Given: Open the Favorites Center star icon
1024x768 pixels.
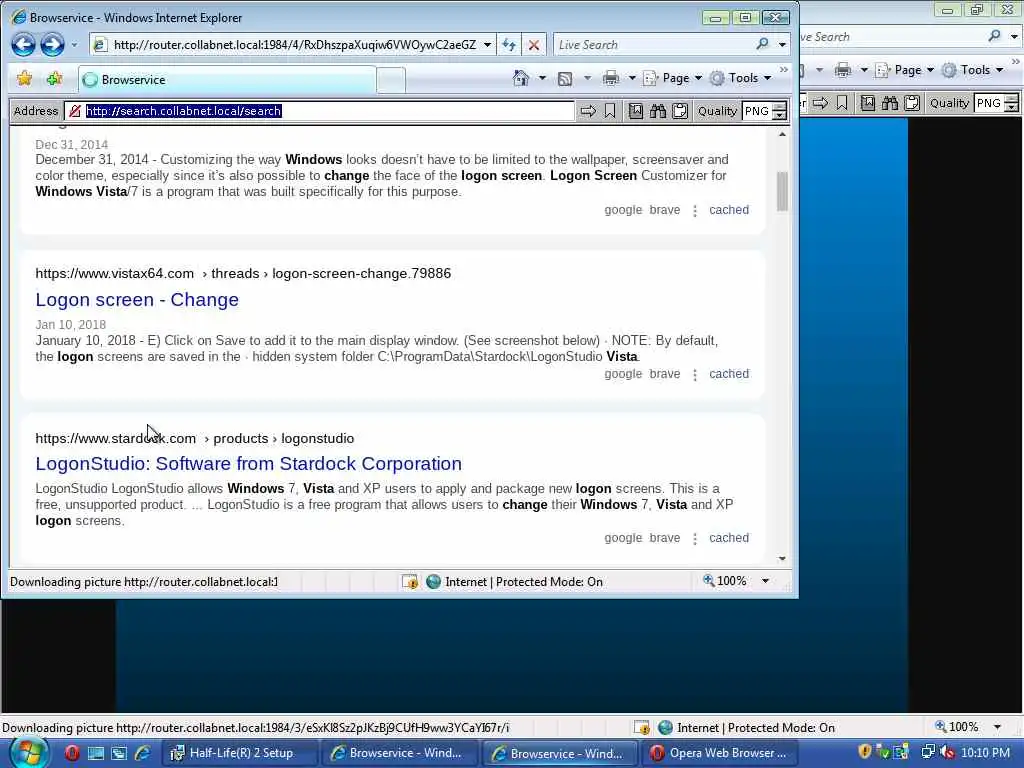Looking at the screenshot, I should [25, 79].
